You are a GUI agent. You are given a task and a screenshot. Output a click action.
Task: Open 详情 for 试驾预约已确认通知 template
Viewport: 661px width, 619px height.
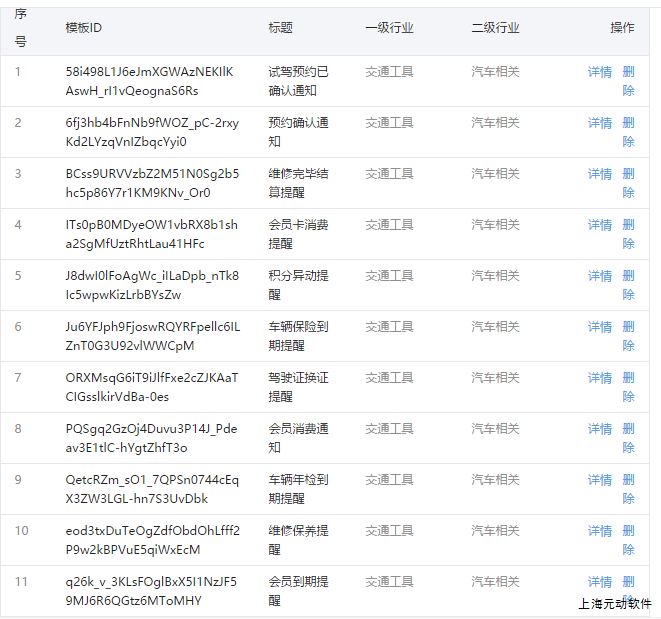(x=599, y=72)
